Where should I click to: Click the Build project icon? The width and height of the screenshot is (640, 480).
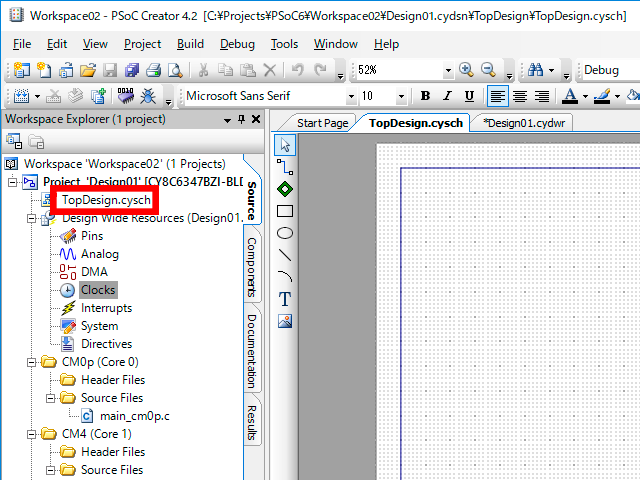point(21,96)
